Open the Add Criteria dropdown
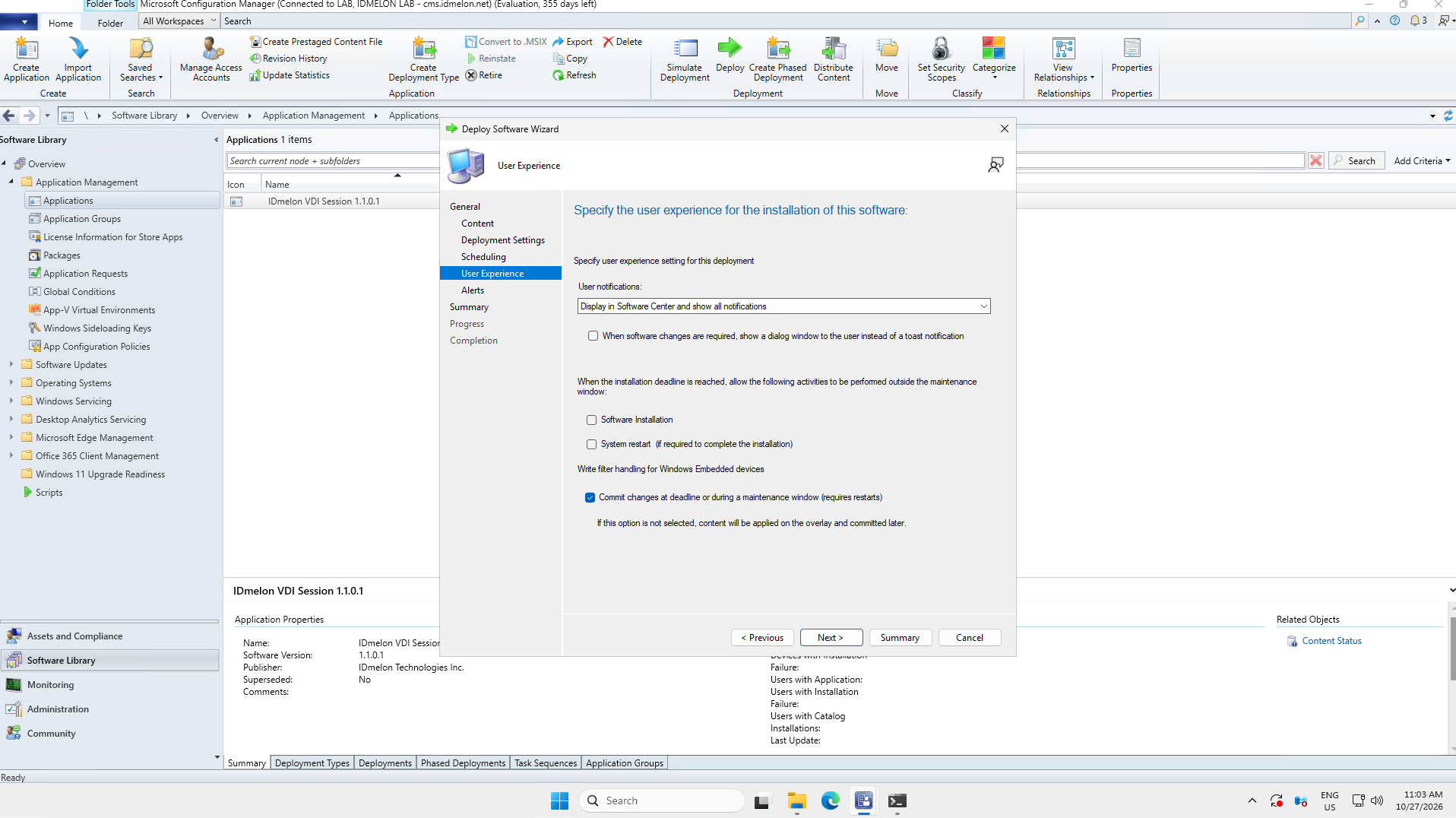Image resolution: width=1456 pixels, height=818 pixels. tap(1422, 161)
